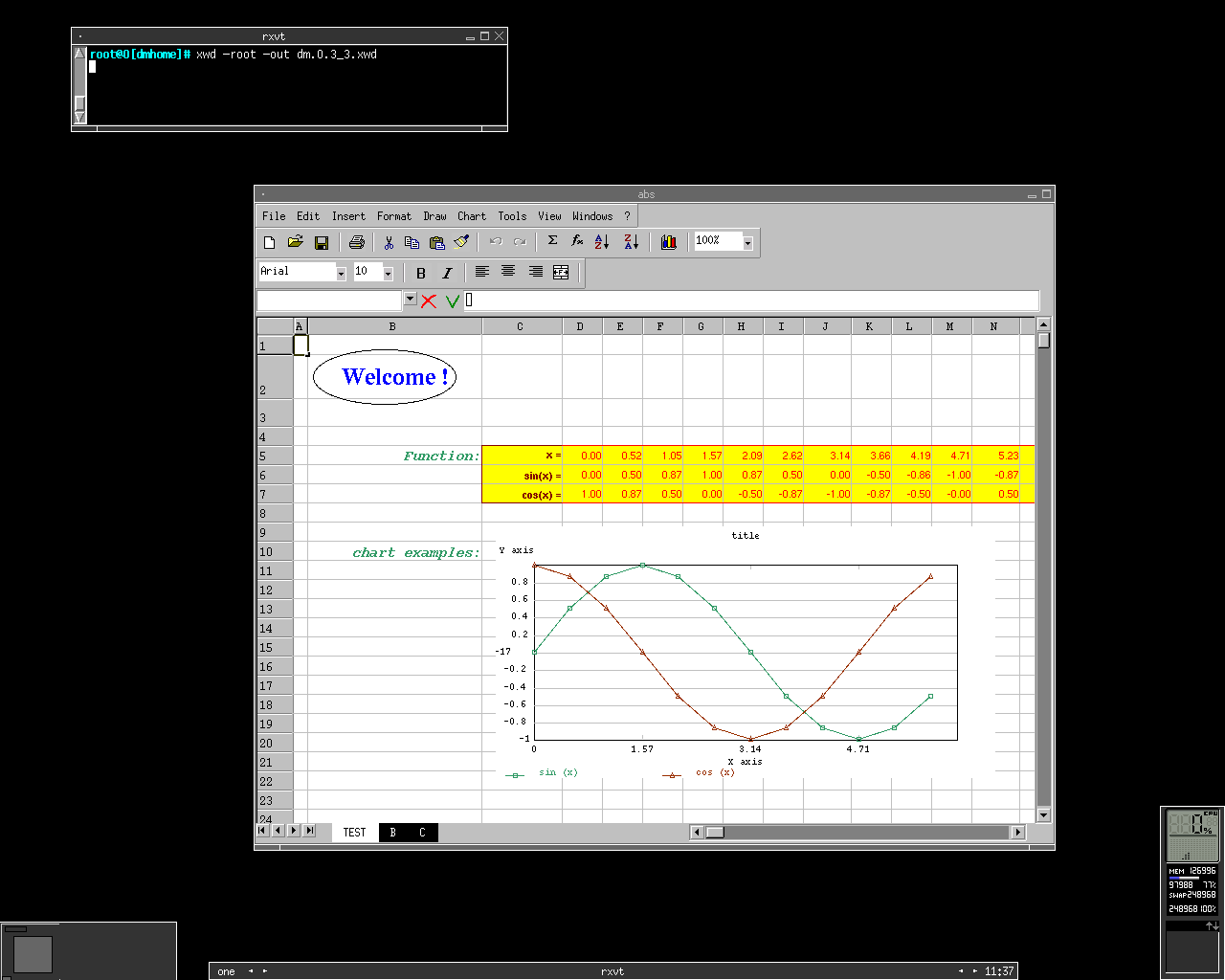The image size is (1225, 980).
Task: Open the File menu
Action: click(x=274, y=216)
